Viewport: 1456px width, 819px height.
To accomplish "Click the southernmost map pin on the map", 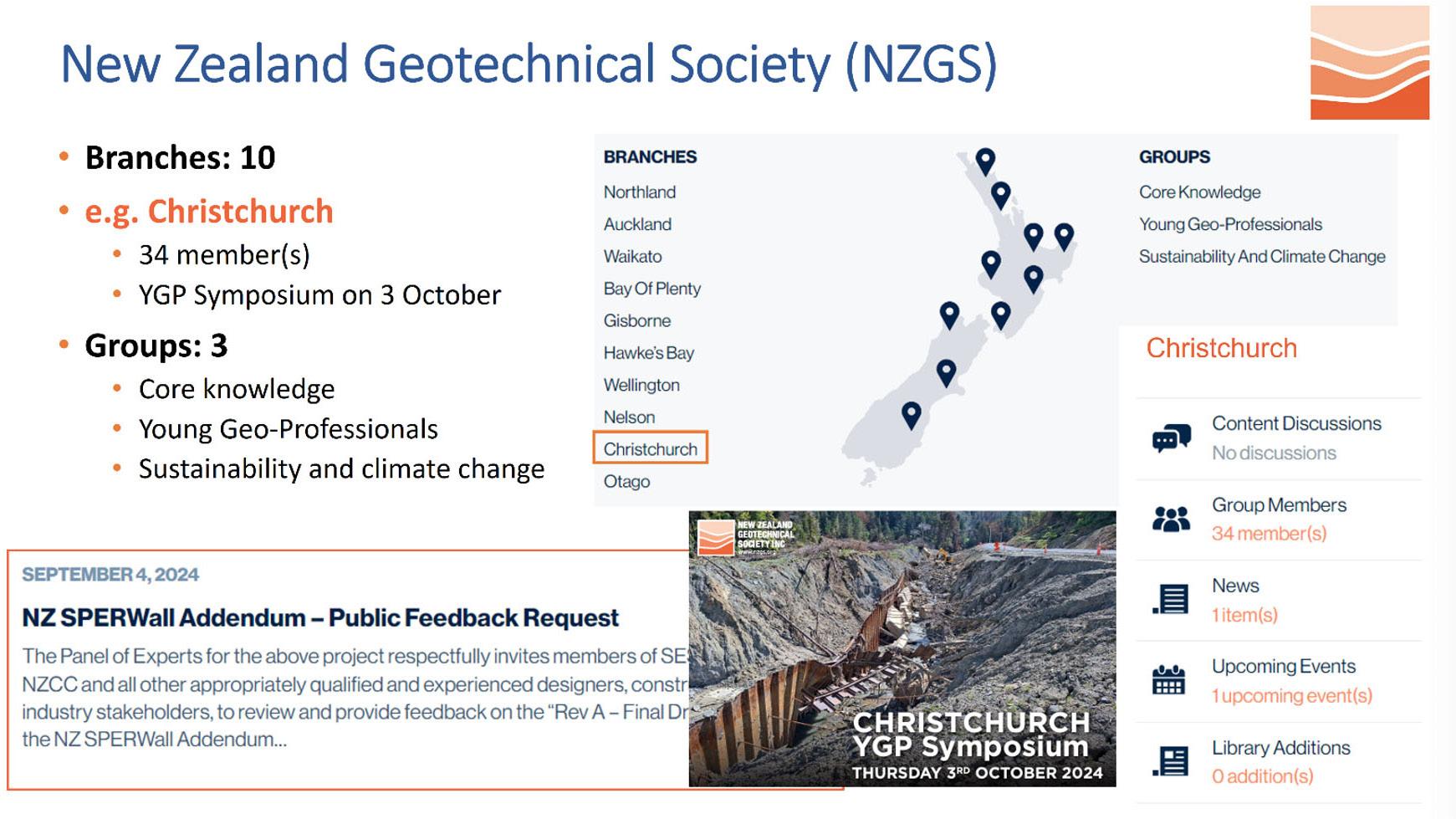I will point(912,414).
